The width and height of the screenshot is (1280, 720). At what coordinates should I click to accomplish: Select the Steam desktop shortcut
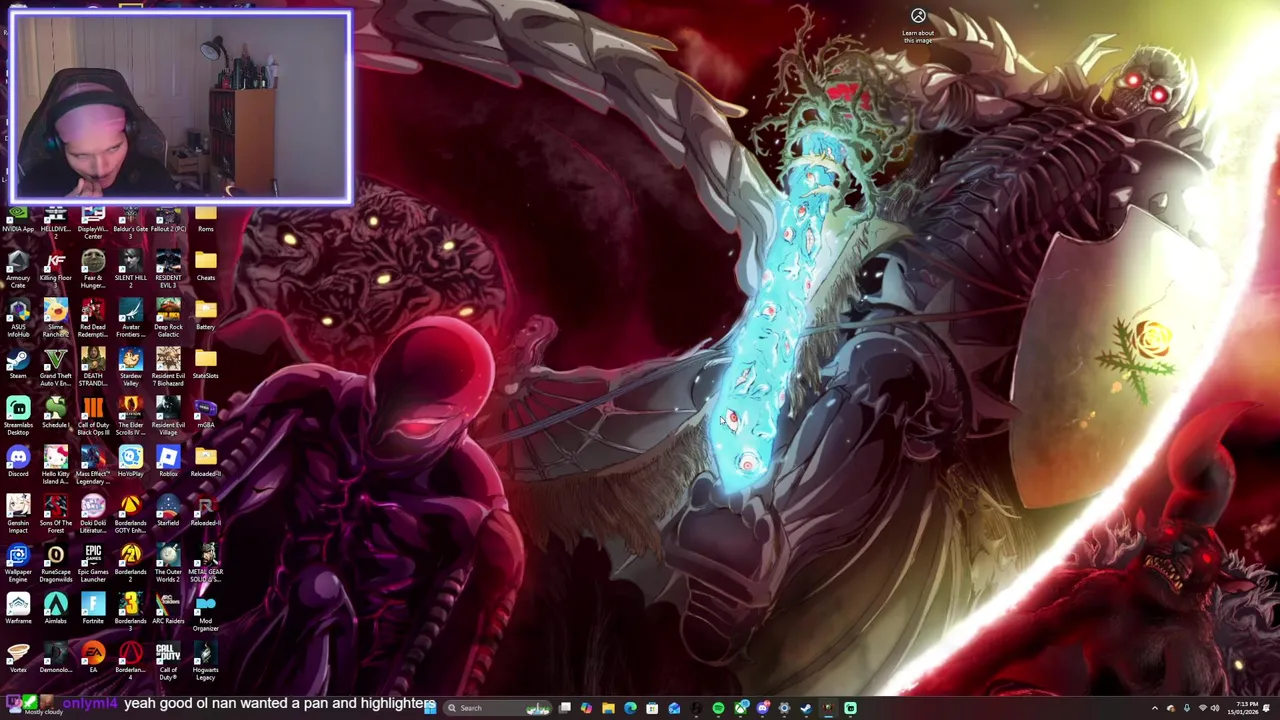click(x=18, y=364)
